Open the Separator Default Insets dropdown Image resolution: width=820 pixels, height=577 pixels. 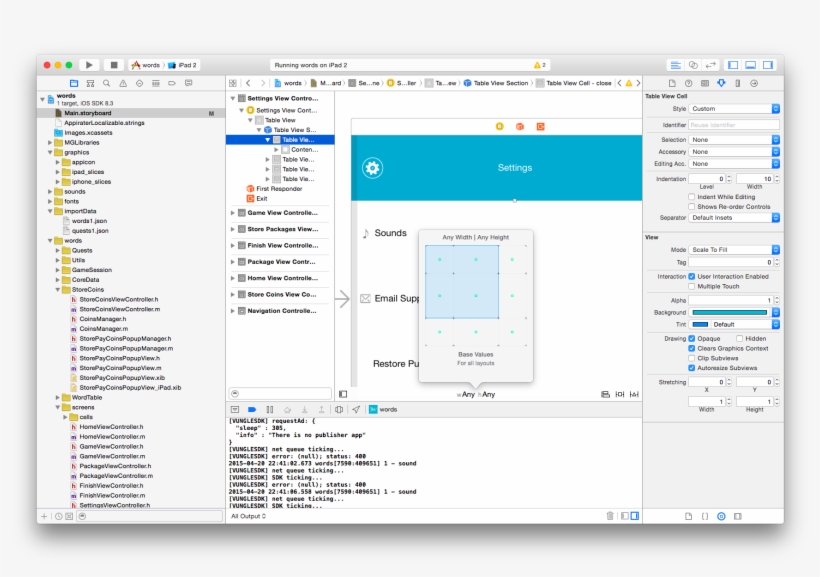point(734,217)
